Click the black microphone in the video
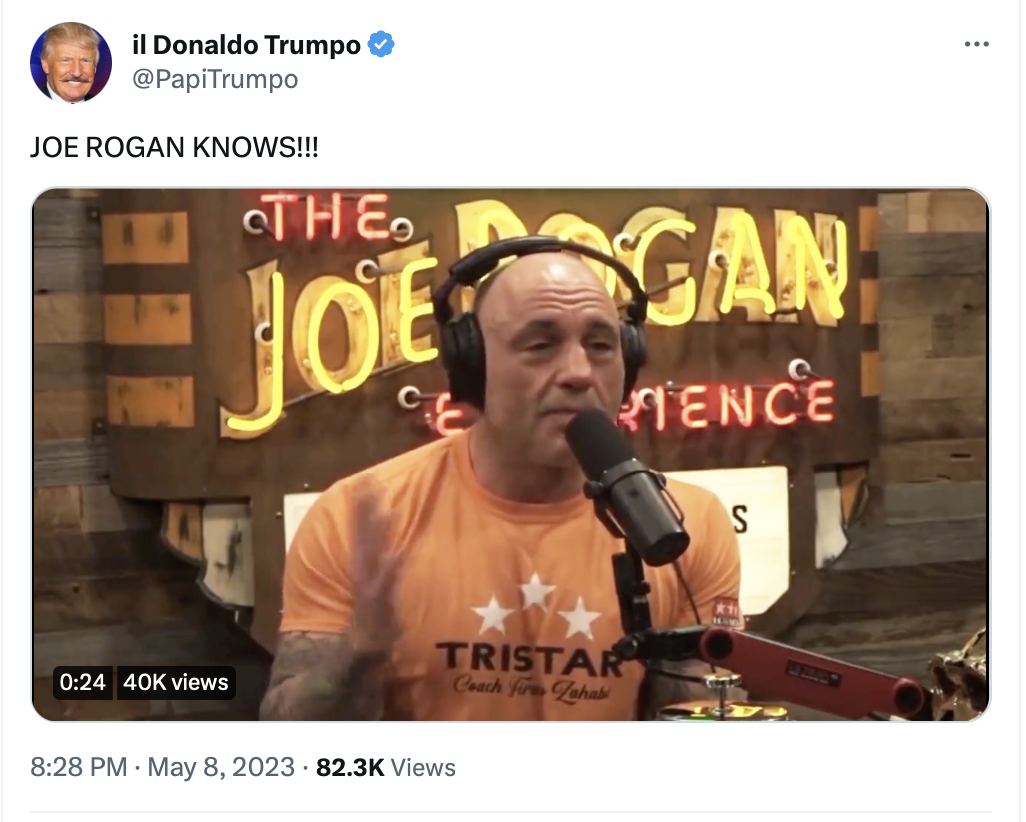1026x822 pixels. click(x=626, y=486)
